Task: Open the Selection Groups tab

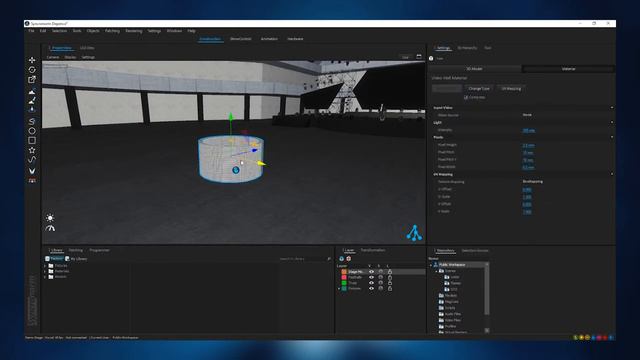Action: (x=475, y=251)
